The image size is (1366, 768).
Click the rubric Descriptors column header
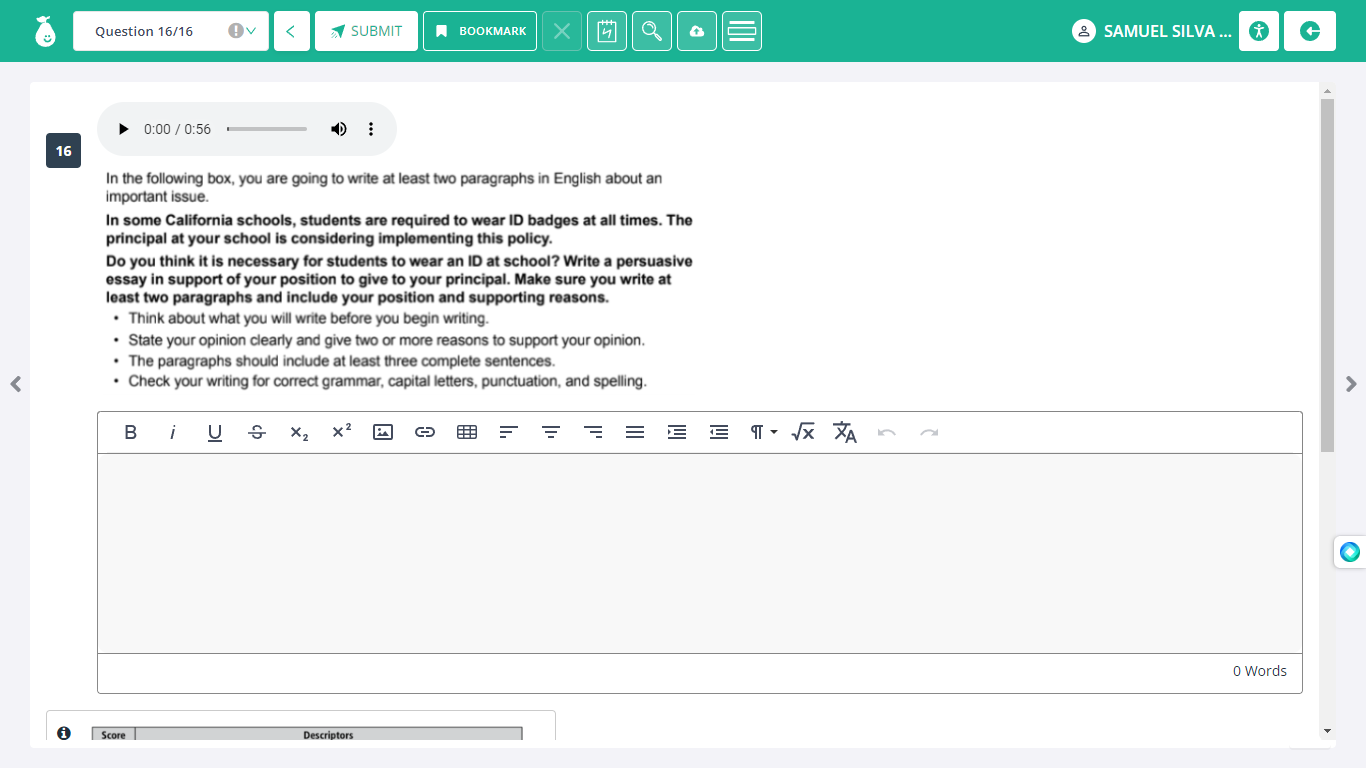coord(328,735)
